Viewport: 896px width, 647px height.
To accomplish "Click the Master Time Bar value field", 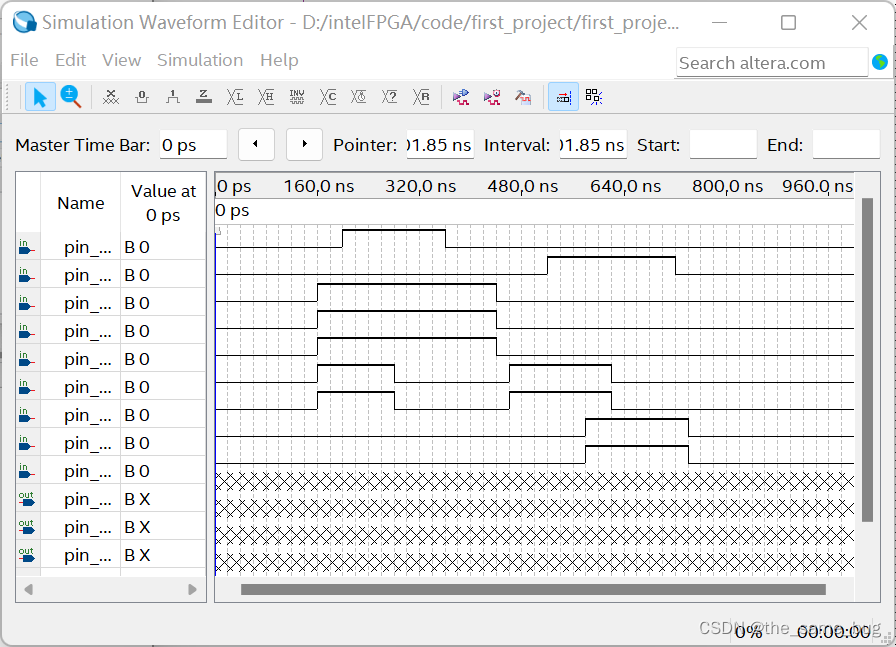I will click(193, 145).
